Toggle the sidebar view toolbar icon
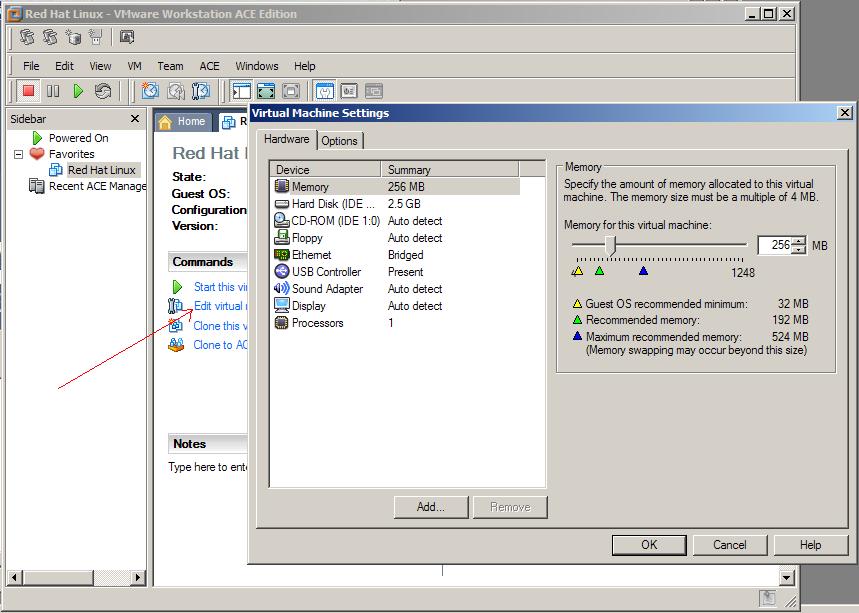The image size is (859, 613). click(241, 91)
